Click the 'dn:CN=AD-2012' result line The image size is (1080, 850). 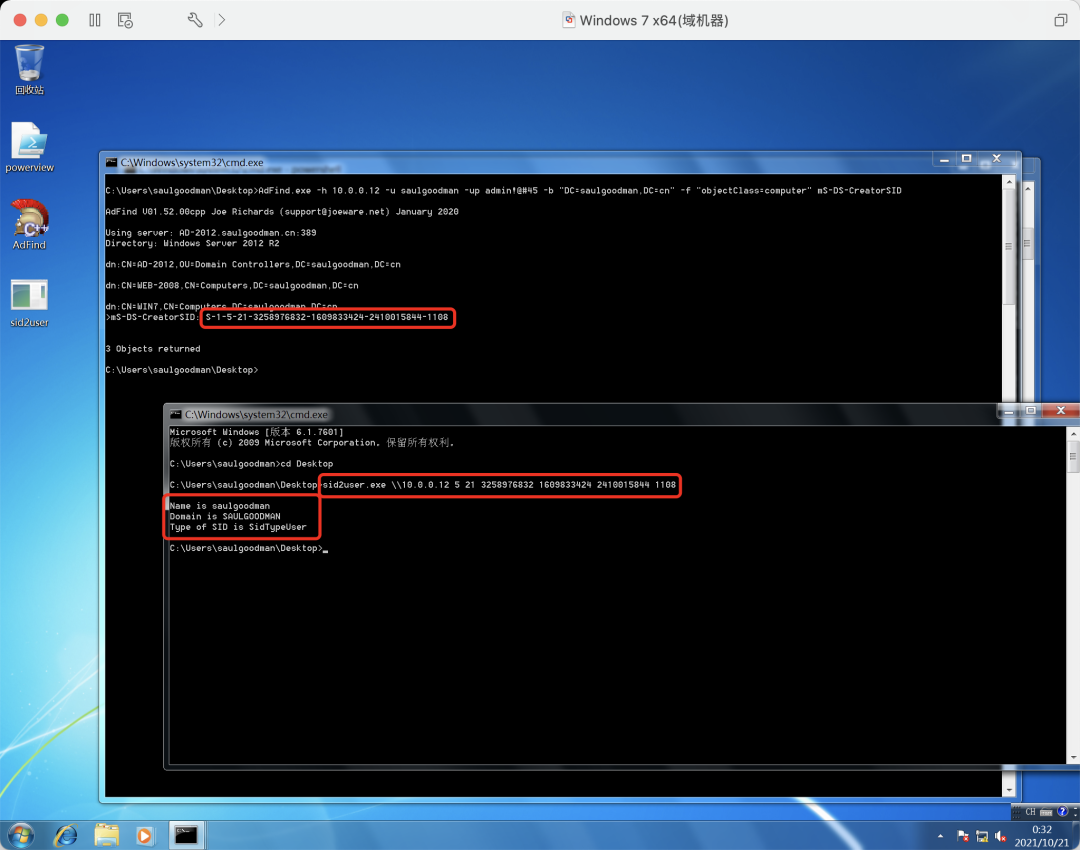[253, 265]
